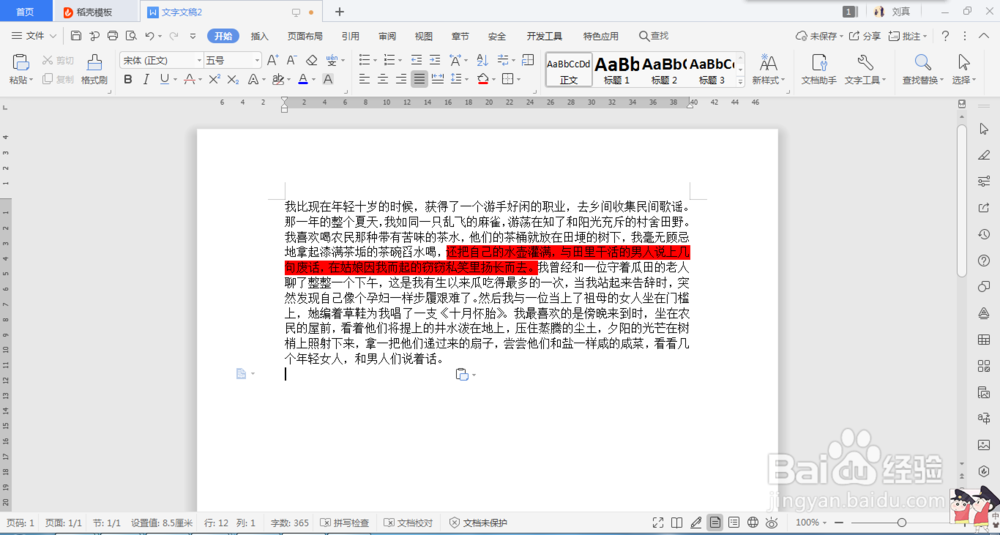
Task: Toggle Underline formatting
Action: point(165,79)
